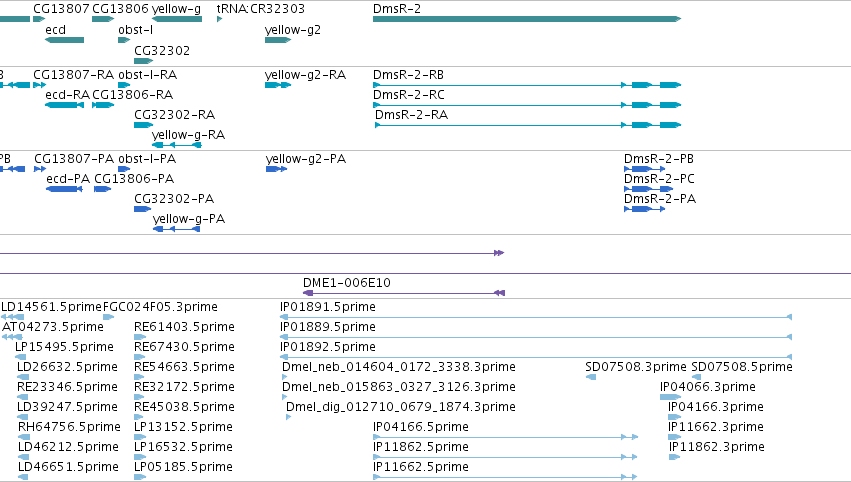Select the SD07508.5prime EST label
The height and width of the screenshot is (482, 851).
(742, 366)
